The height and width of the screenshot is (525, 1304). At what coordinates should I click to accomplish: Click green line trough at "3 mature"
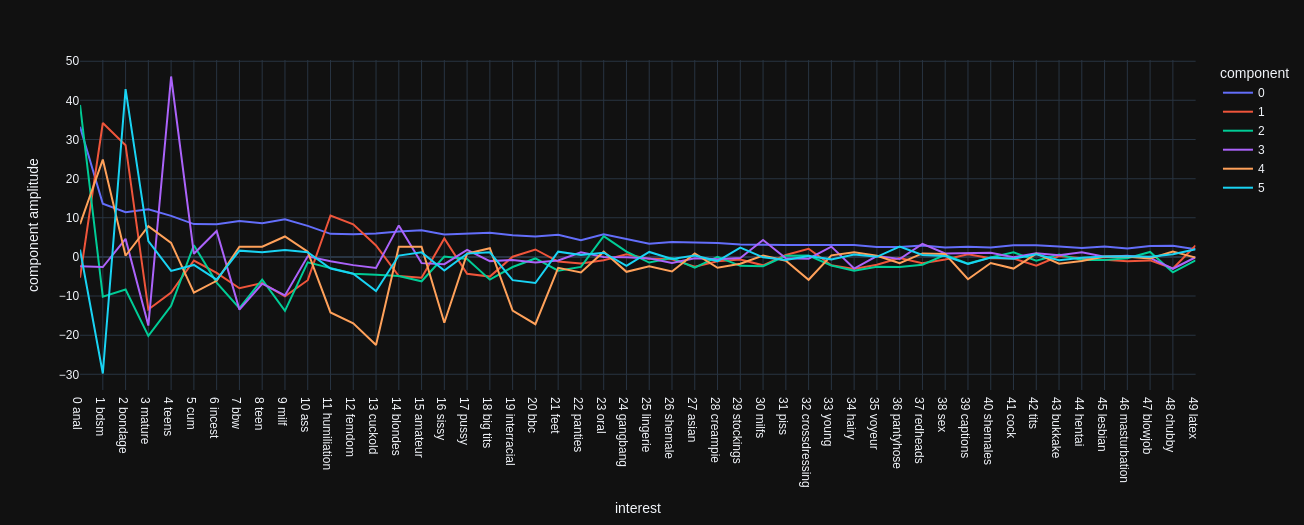148,335
